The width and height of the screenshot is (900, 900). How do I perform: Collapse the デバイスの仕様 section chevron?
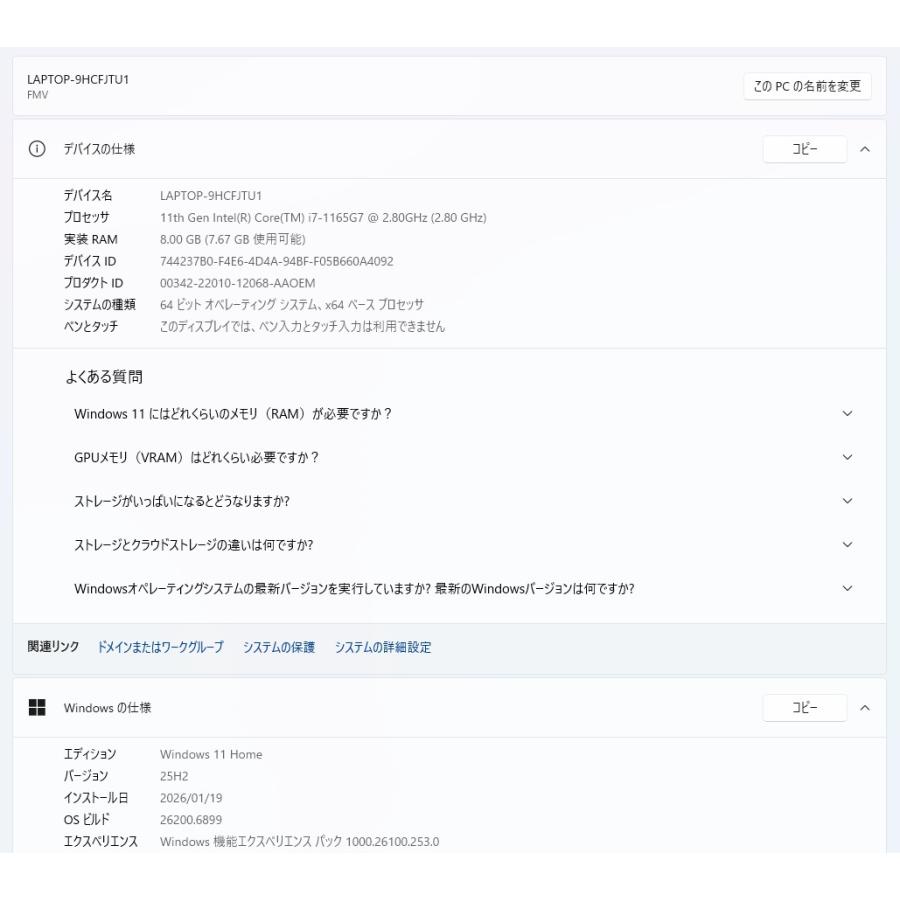pos(865,149)
